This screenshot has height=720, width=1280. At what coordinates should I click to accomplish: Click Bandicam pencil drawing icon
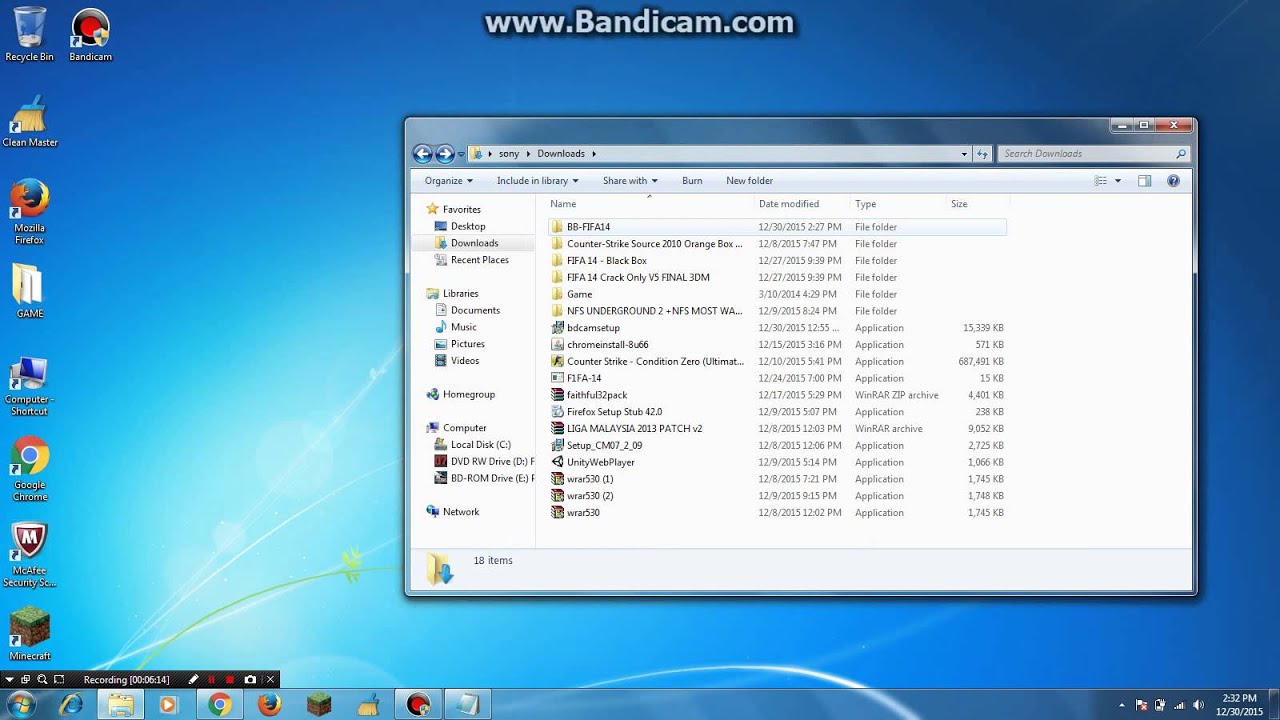click(193, 680)
